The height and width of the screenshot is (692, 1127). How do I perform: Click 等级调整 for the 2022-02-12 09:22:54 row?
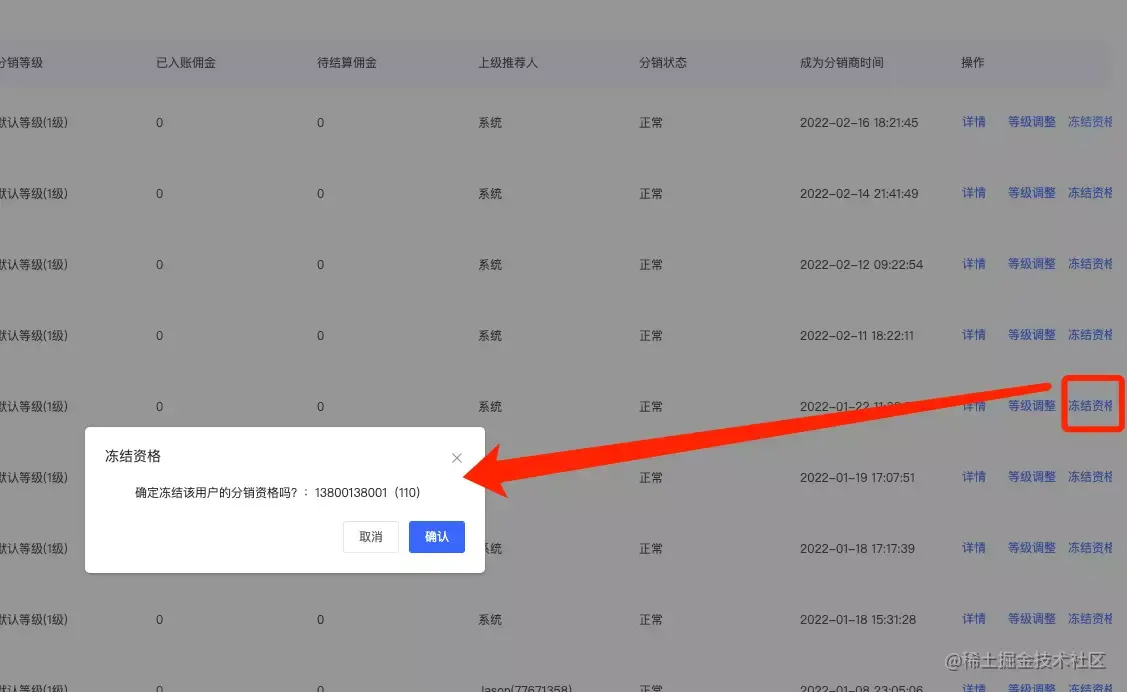point(1031,264)
